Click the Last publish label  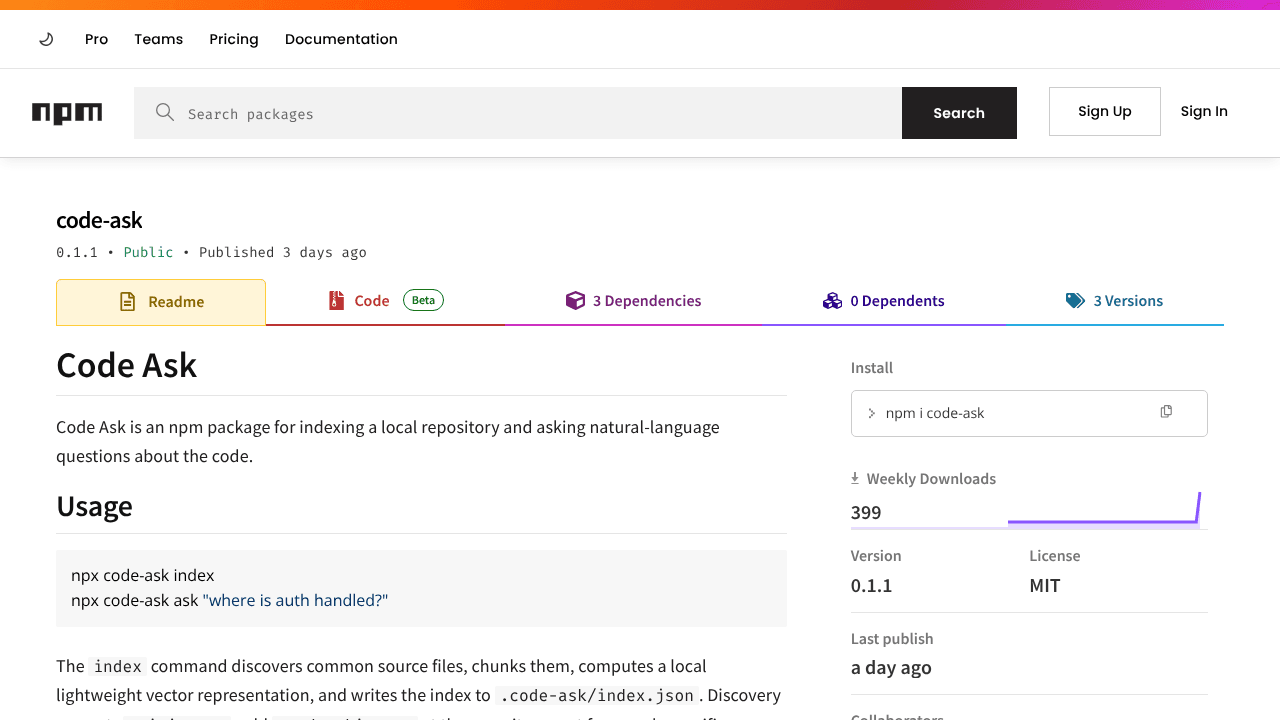point(892,639)
